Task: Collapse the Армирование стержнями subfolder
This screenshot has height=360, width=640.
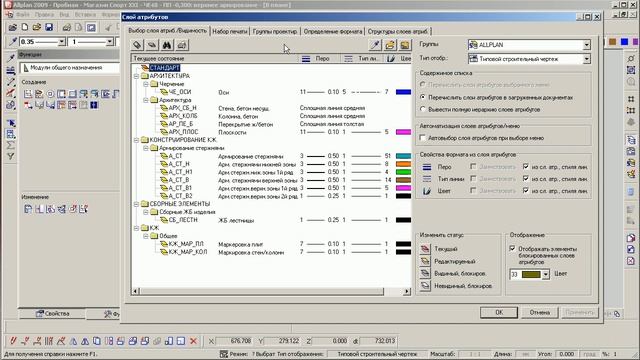Action: click(146, 148)
